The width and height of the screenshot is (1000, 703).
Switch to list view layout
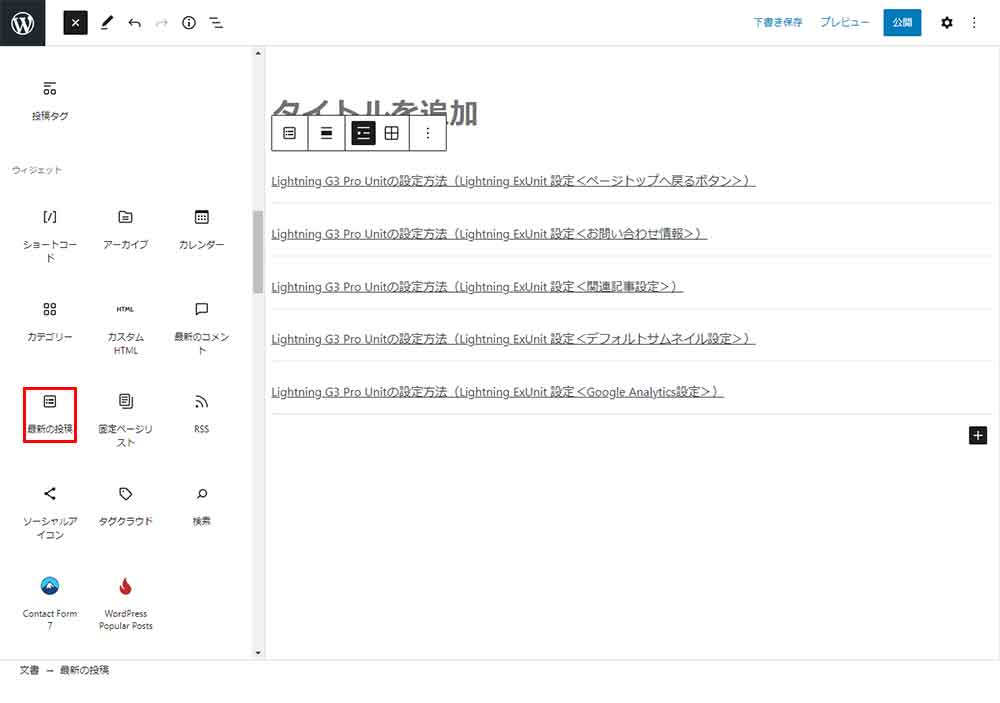[x=363, y=133]
